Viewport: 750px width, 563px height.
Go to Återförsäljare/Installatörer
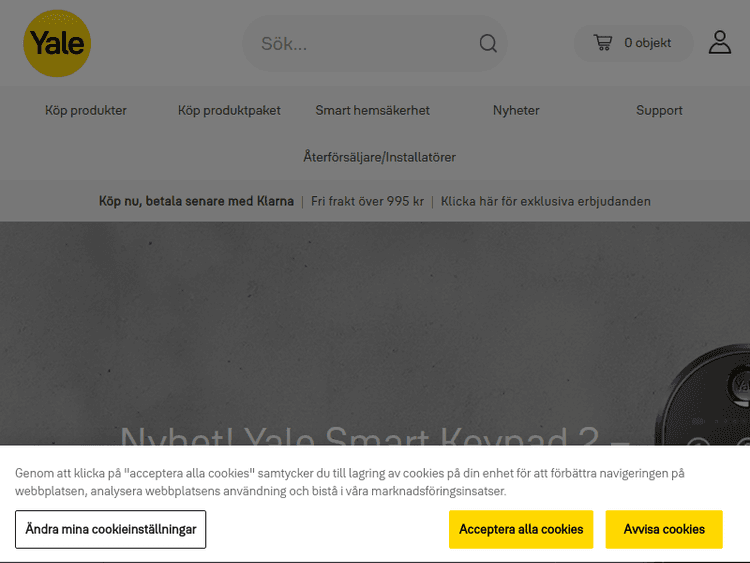coord(379,157)
